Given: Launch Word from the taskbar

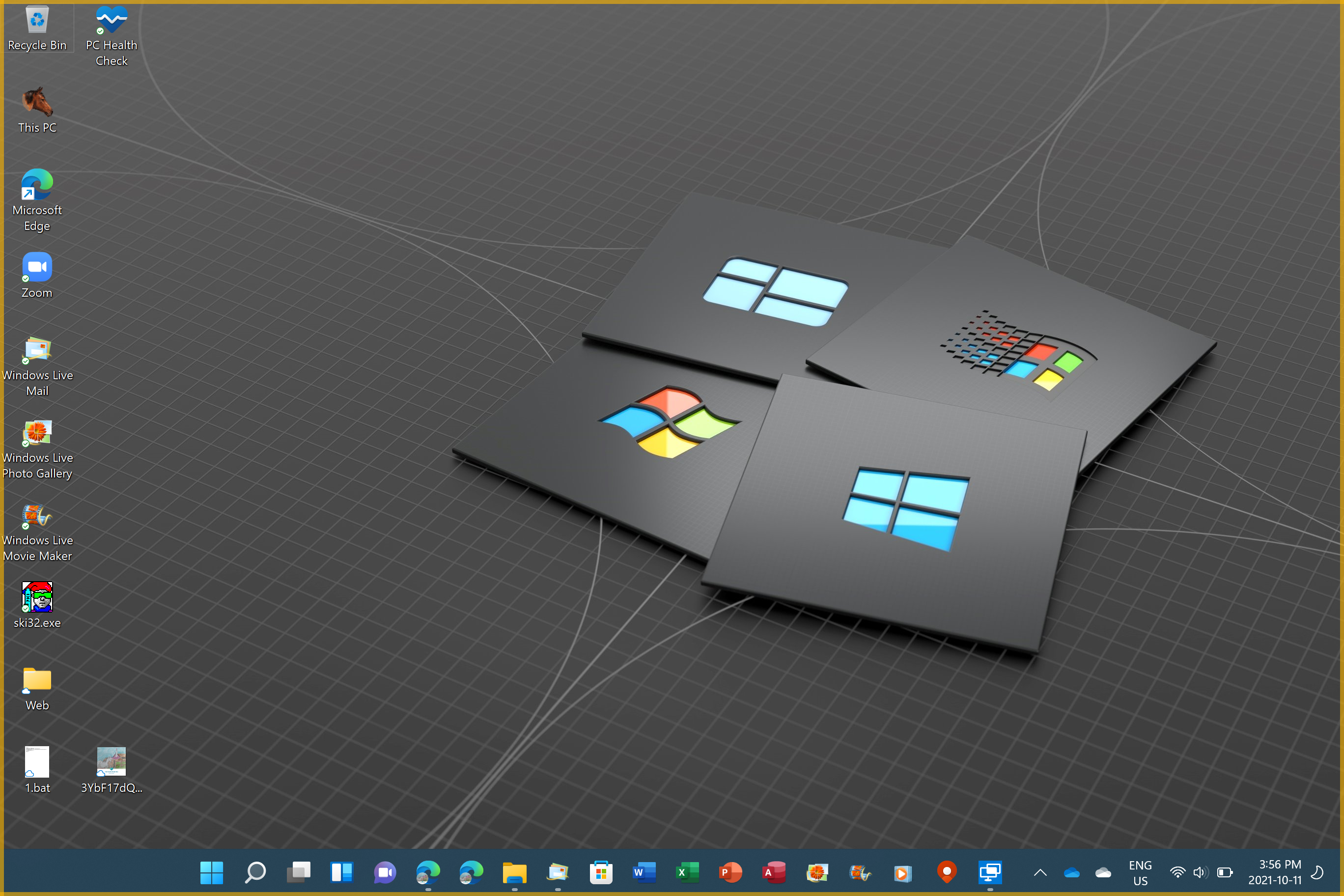Looking at the screenshot, I should [644, 872].
